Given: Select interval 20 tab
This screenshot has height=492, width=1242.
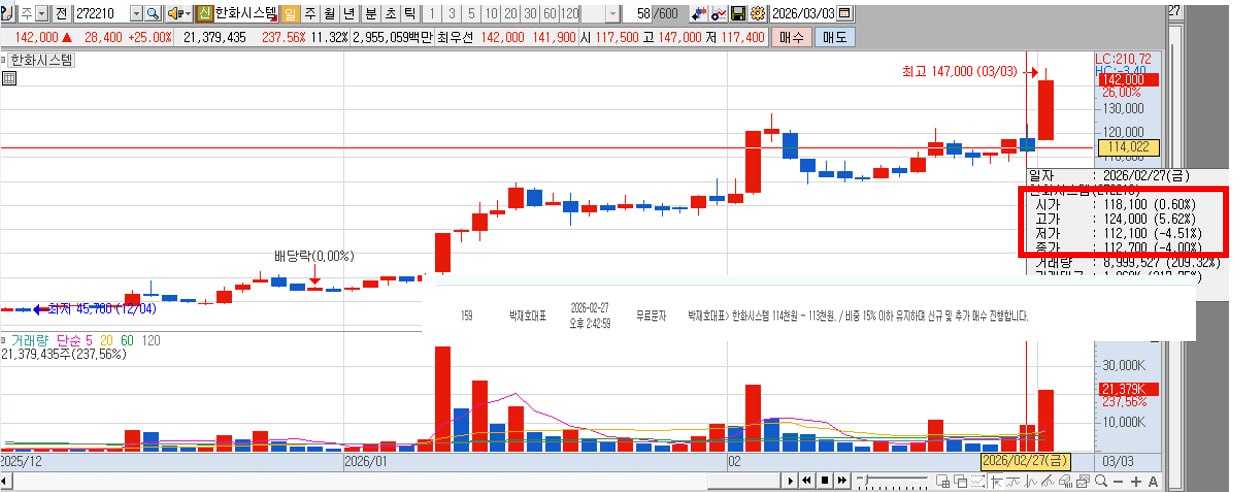Looking at the screenshot, I should pos(510,14).
